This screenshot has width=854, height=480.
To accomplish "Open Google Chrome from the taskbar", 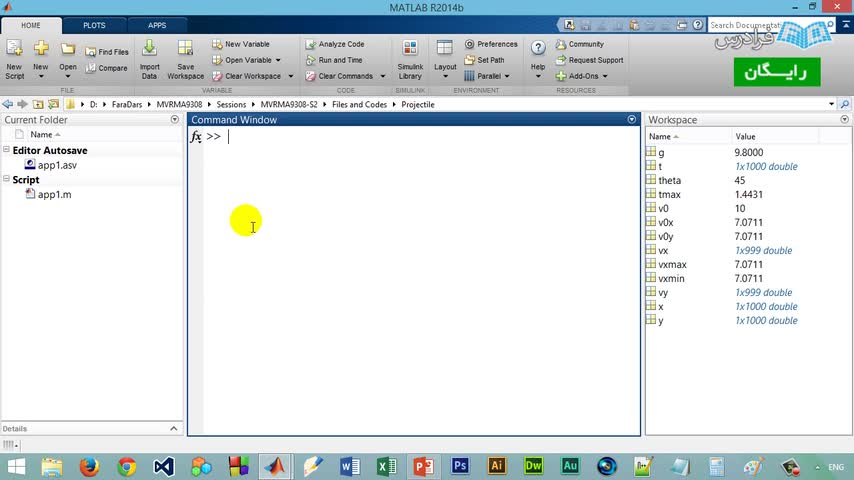I will (127, 467).
